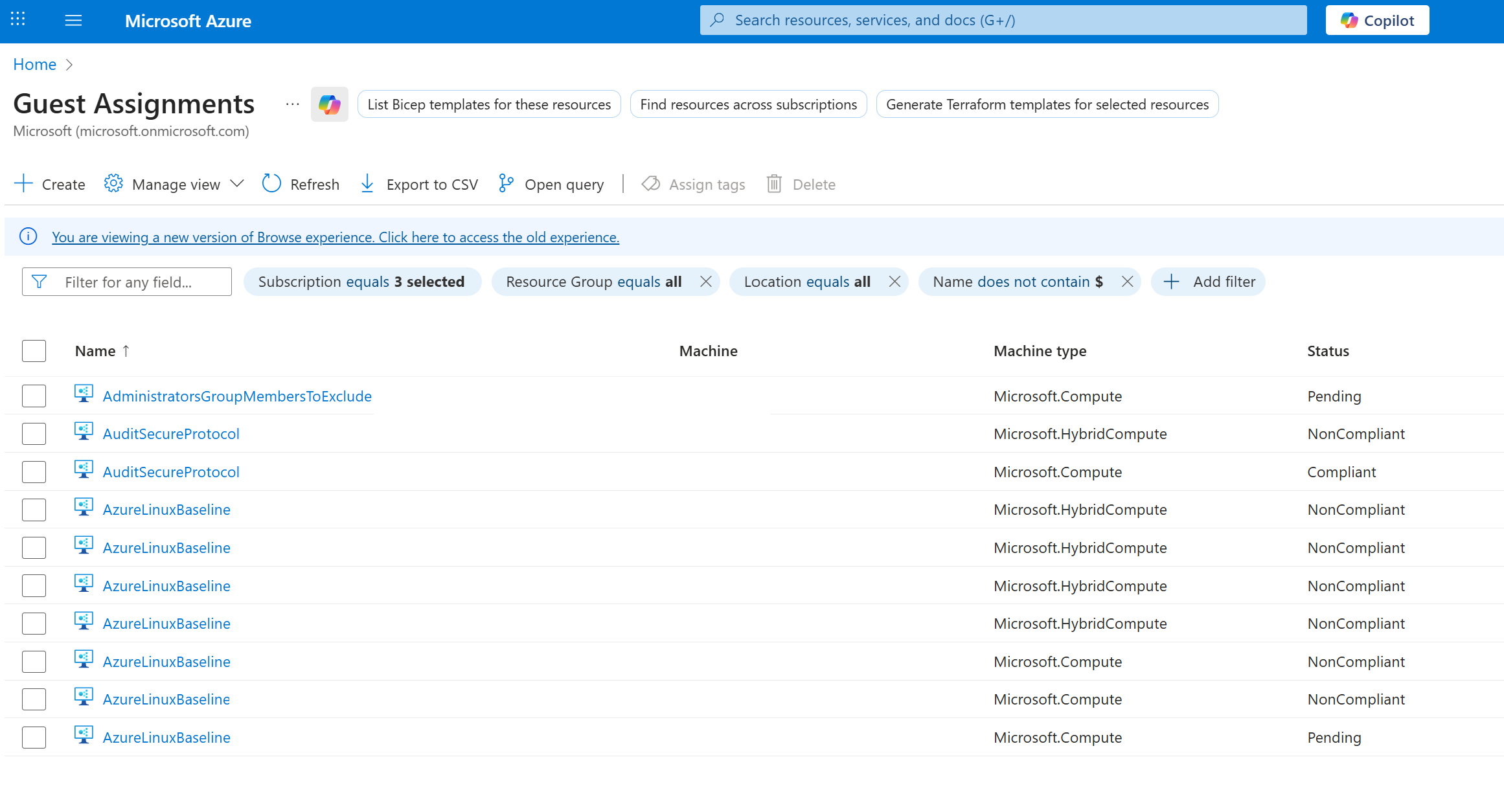
Task: Click Filter for any field input
Action: (127, 282)
